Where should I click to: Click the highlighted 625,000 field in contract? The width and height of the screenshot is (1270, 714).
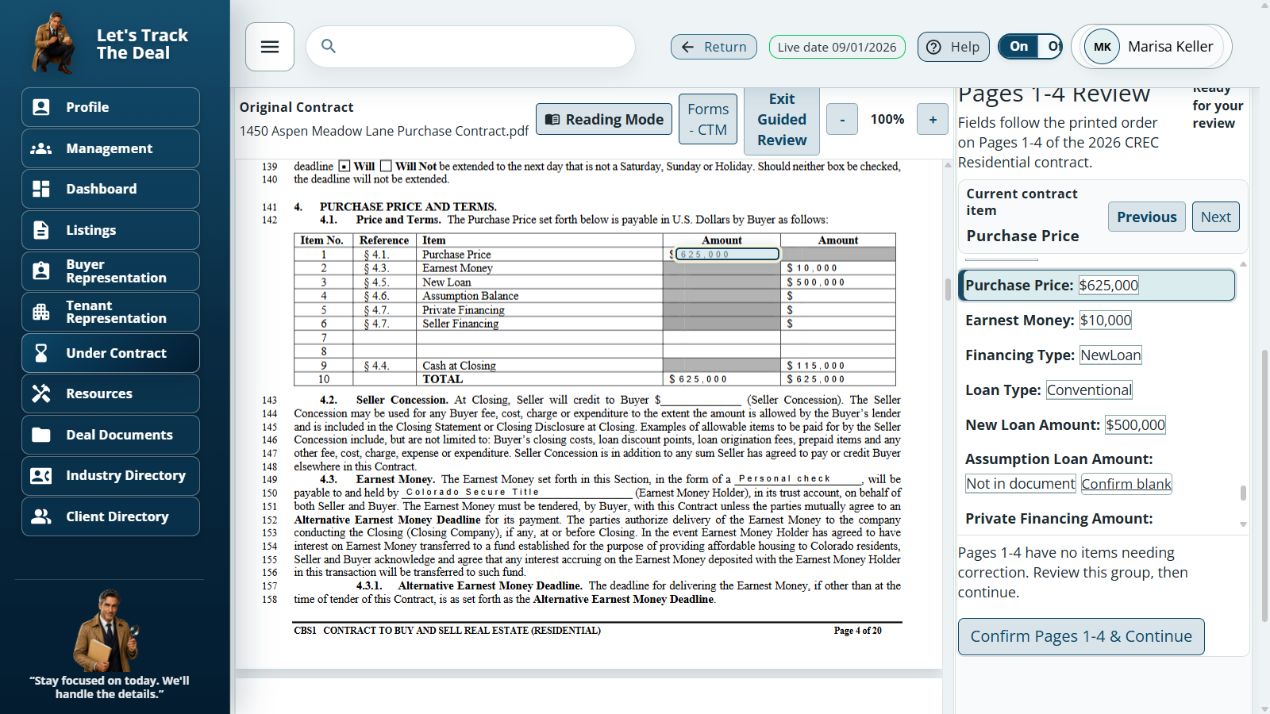[727, 254]
